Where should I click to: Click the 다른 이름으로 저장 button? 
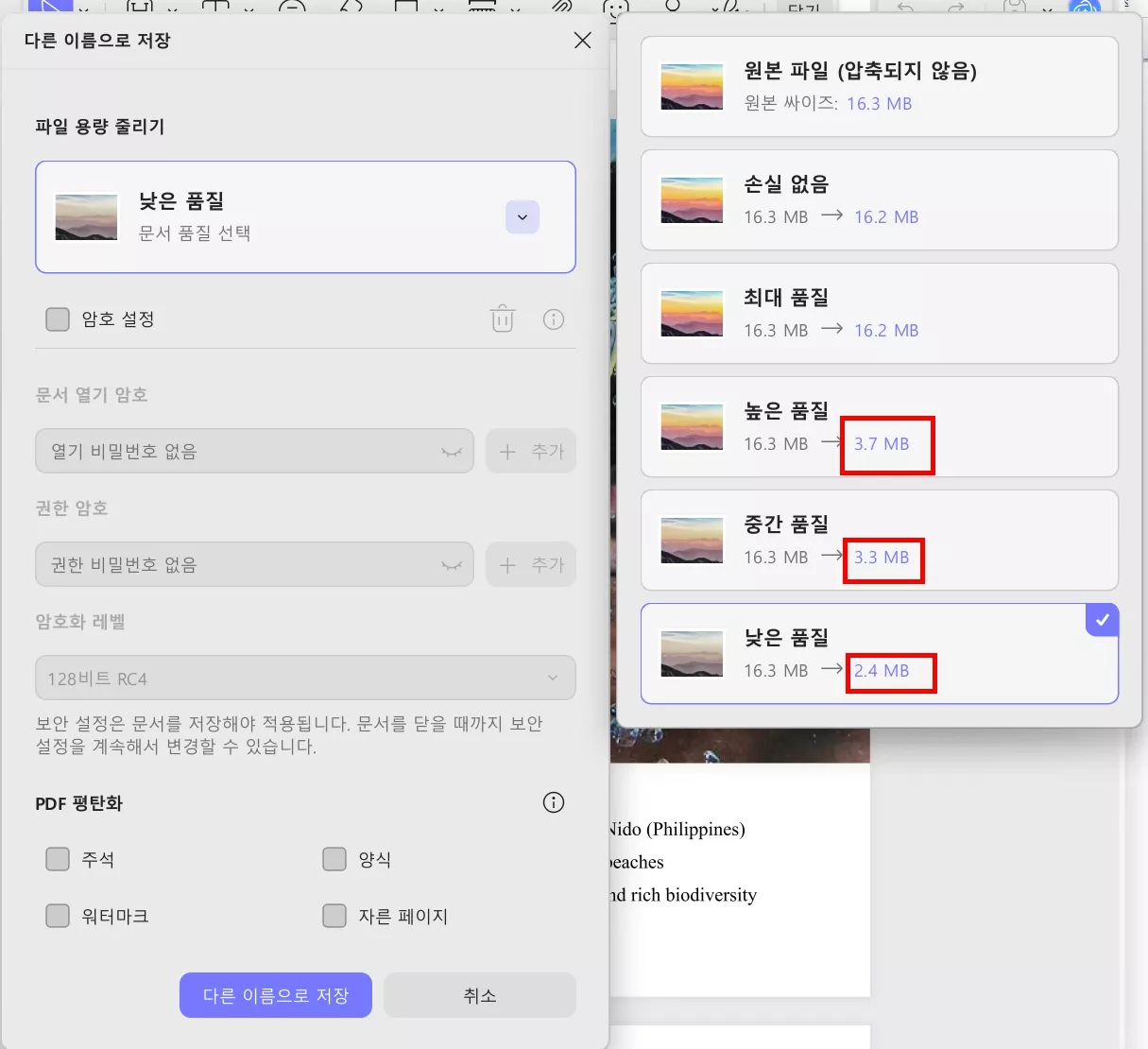(x=275, y=994)
